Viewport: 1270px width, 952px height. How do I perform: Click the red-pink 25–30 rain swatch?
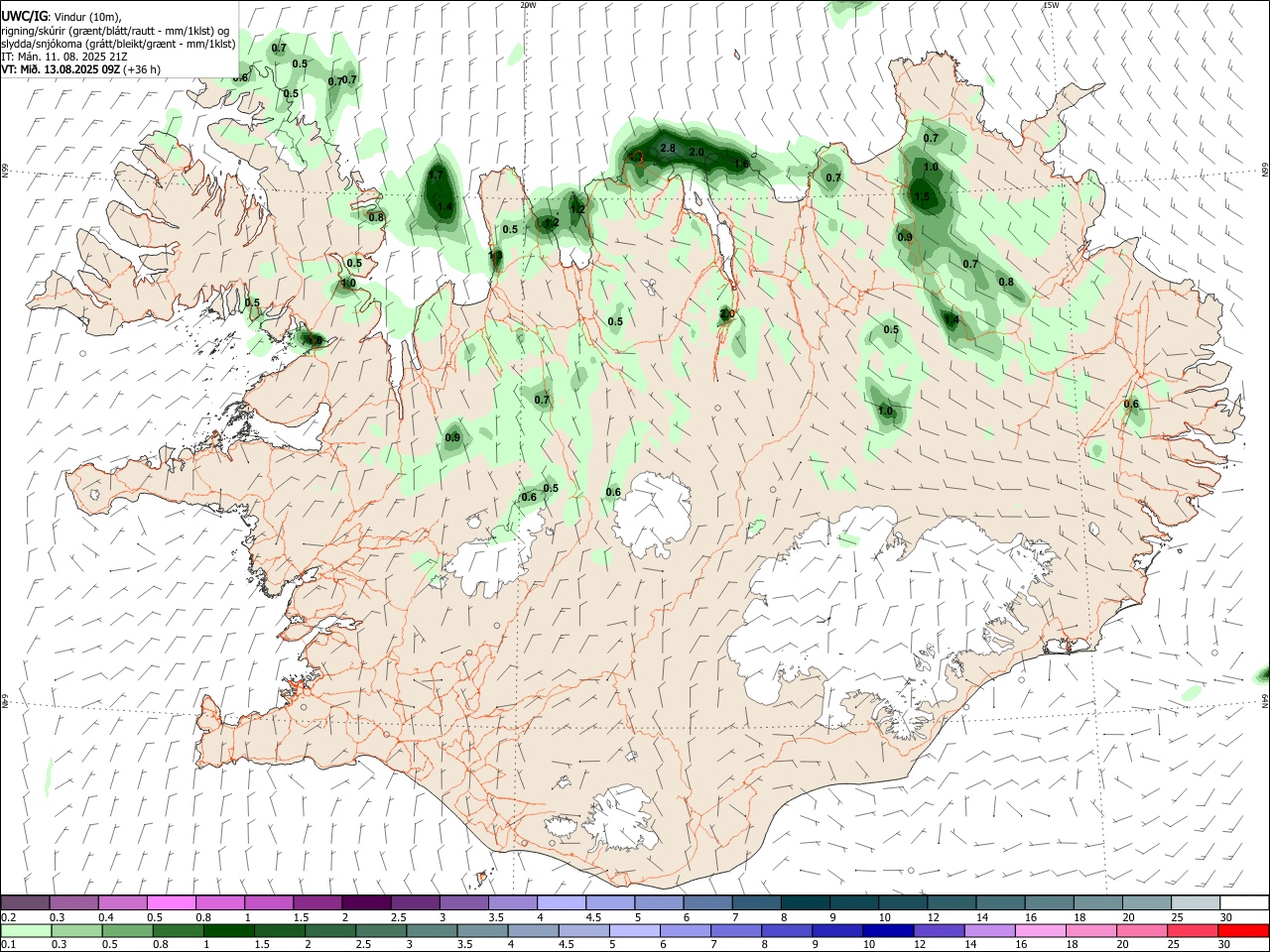(1192, 930)
